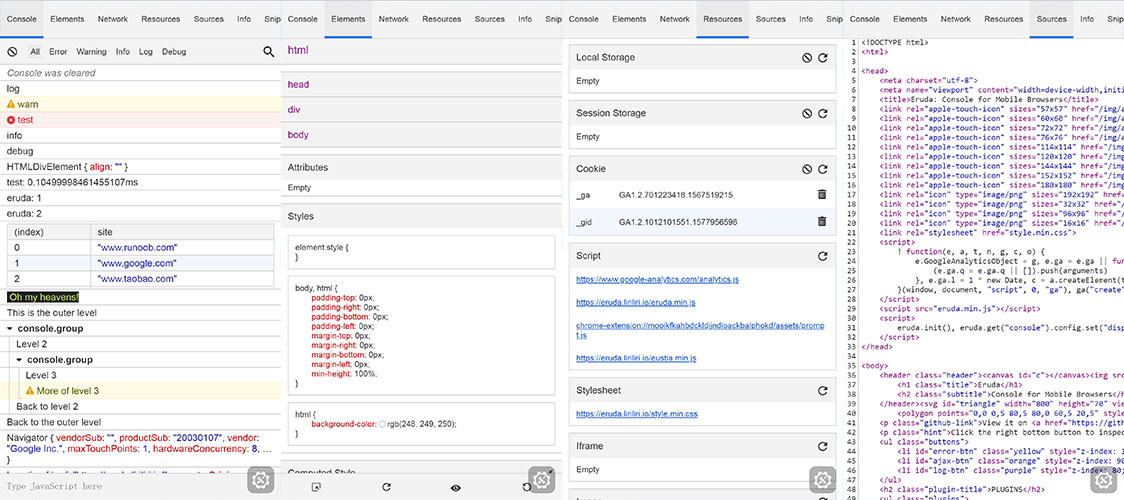The width and height of the screenshot is (1124, 500).
Task: Clear Local Storage with its ban icon
Action: [806, 58]
